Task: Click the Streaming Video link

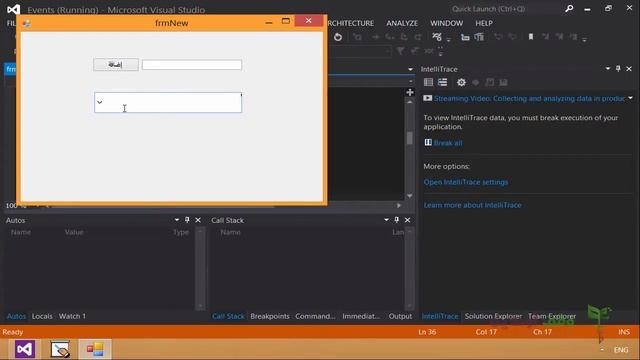Action: [529, 98]
